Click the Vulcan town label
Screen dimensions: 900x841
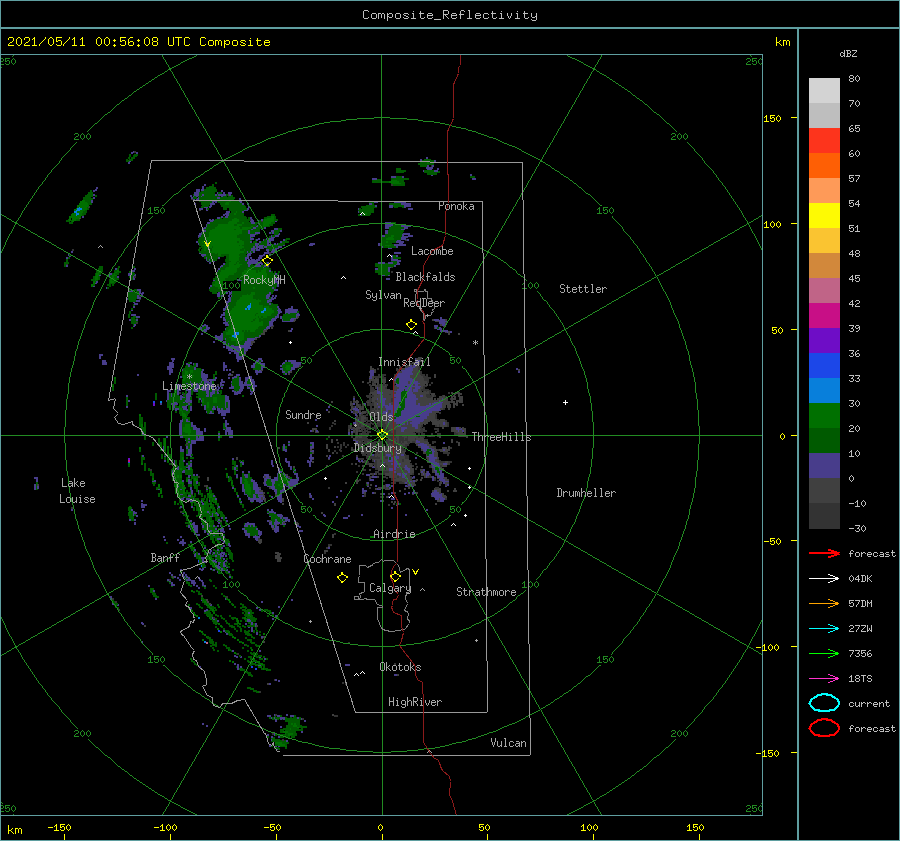pyautogui.click(x=508, y=743)
